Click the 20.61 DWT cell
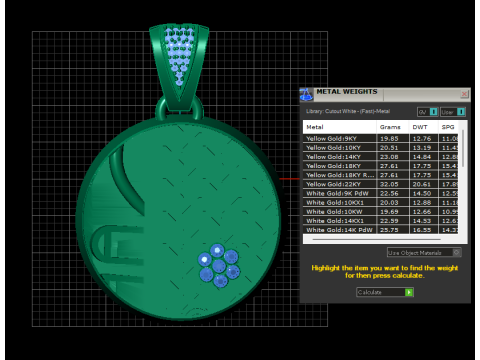Image resolution: width=480 pixels, height=360 pixels. (423, 184)
